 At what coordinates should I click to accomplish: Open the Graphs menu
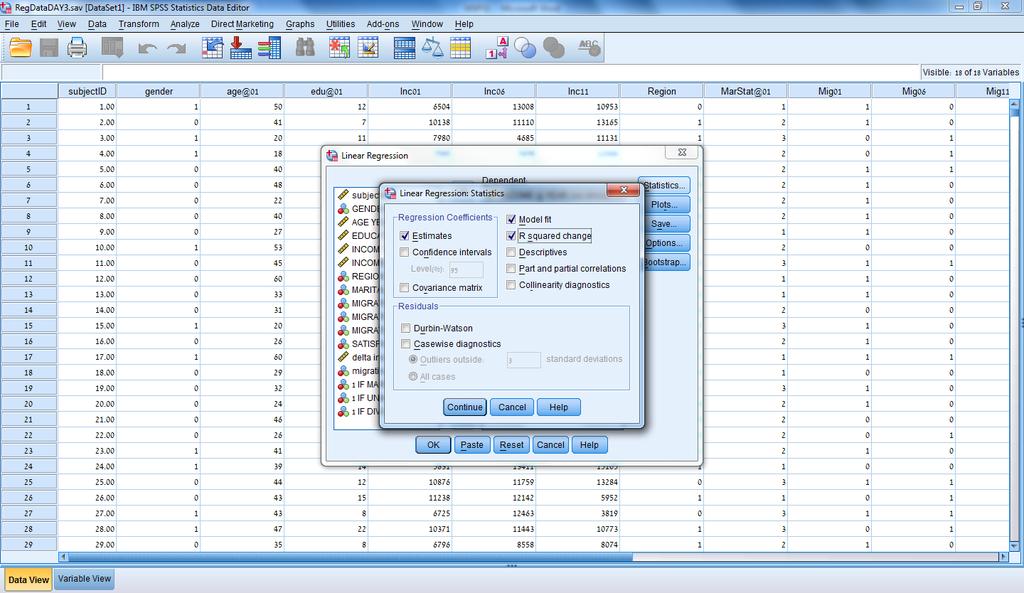(300, 24)
